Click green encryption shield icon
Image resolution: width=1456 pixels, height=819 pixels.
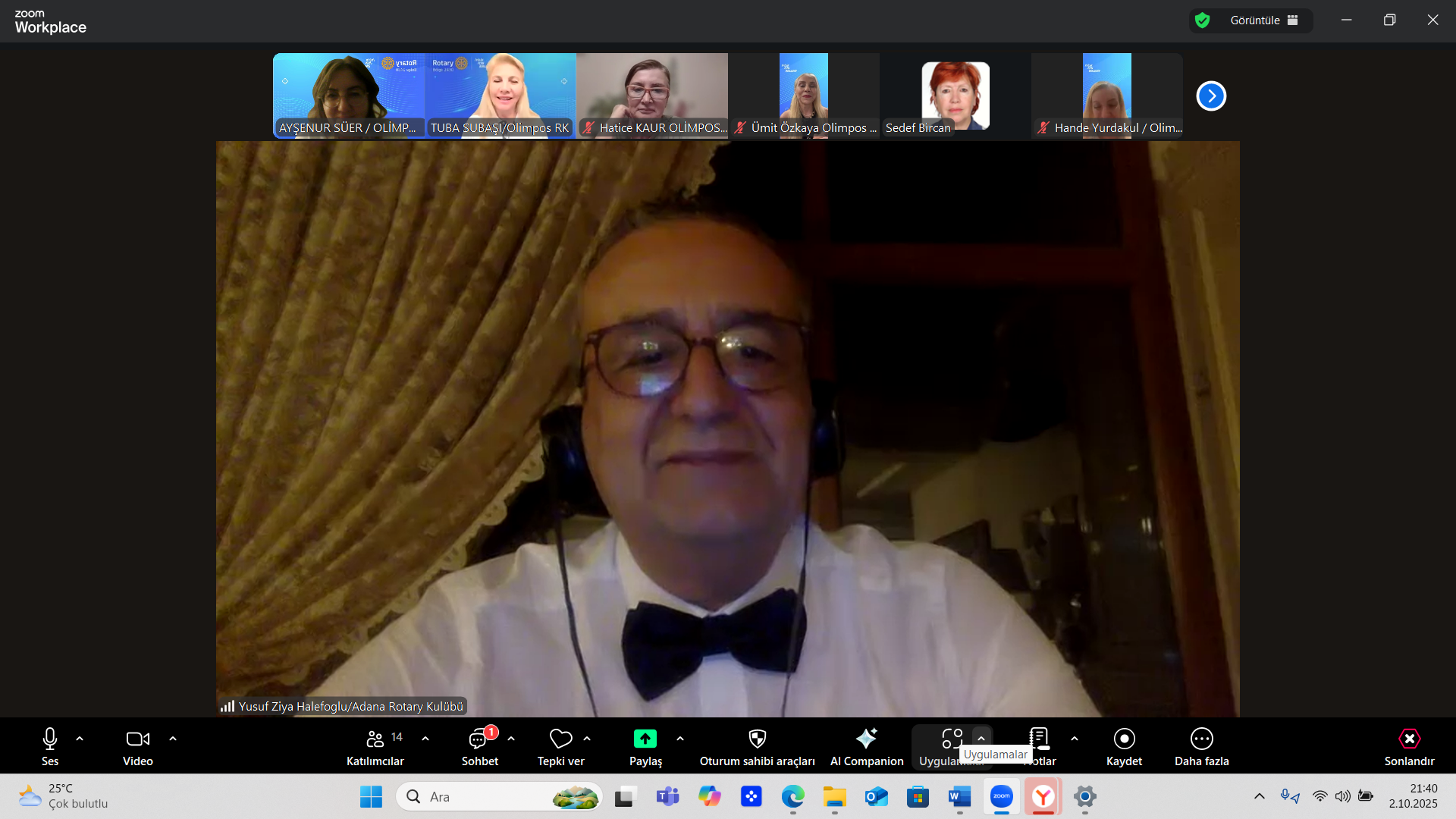[1202, 20]
